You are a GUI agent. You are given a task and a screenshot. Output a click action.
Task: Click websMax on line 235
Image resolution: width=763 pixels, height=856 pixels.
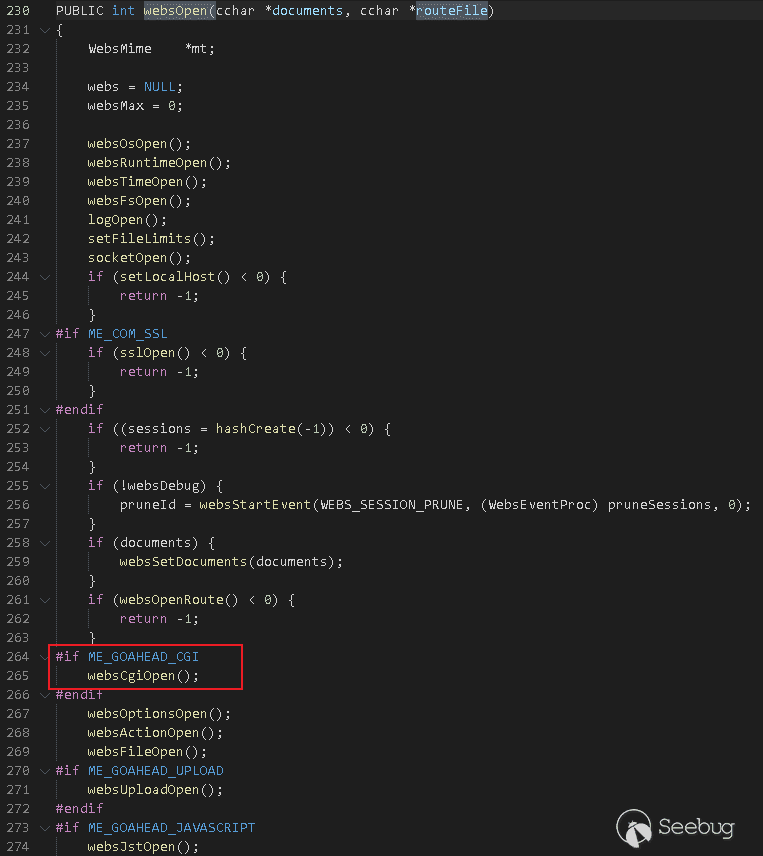coord(116,106)
